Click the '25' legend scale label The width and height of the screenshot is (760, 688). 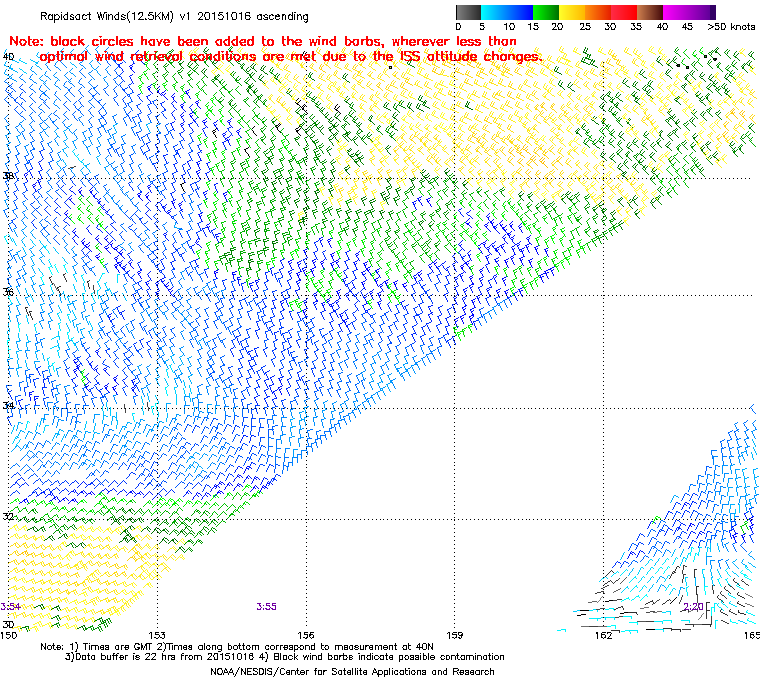585,27
